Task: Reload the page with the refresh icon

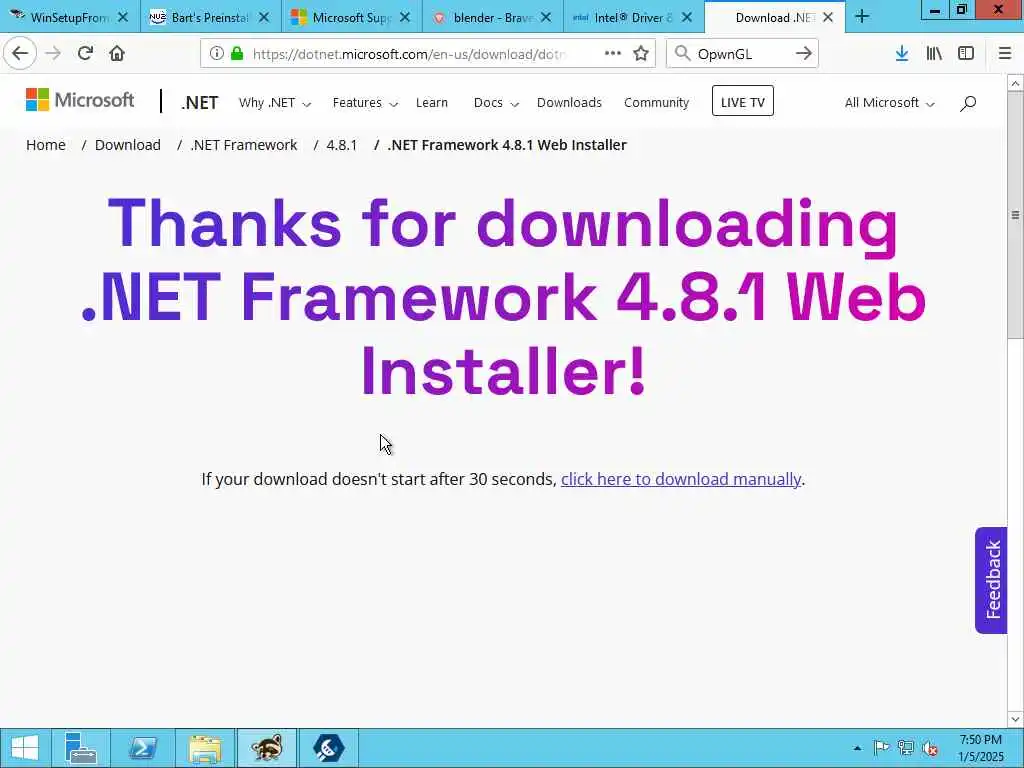Action: (x=85, y=53)
